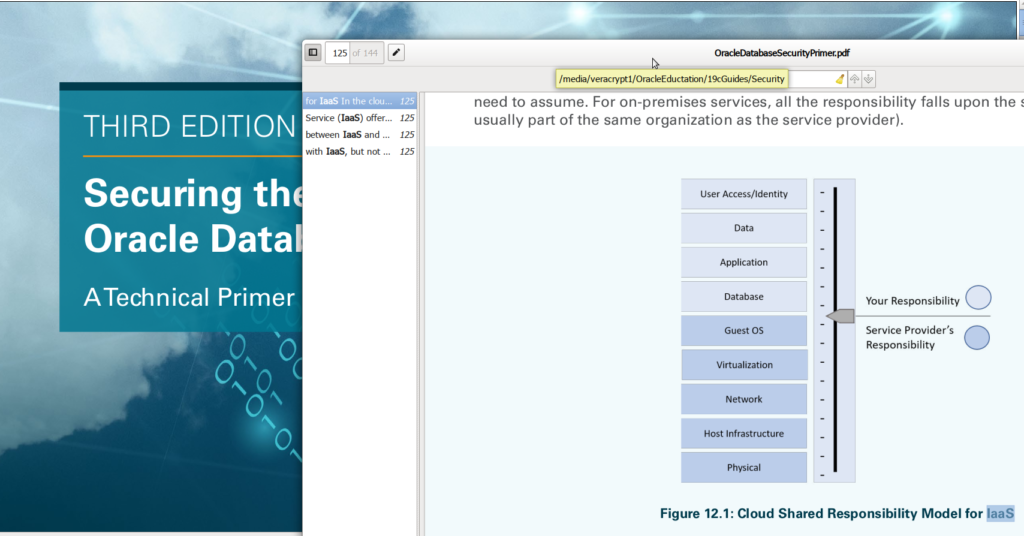1024x536 pixels.
Task: Toggle the side pane button
Action: coord(313,53)
